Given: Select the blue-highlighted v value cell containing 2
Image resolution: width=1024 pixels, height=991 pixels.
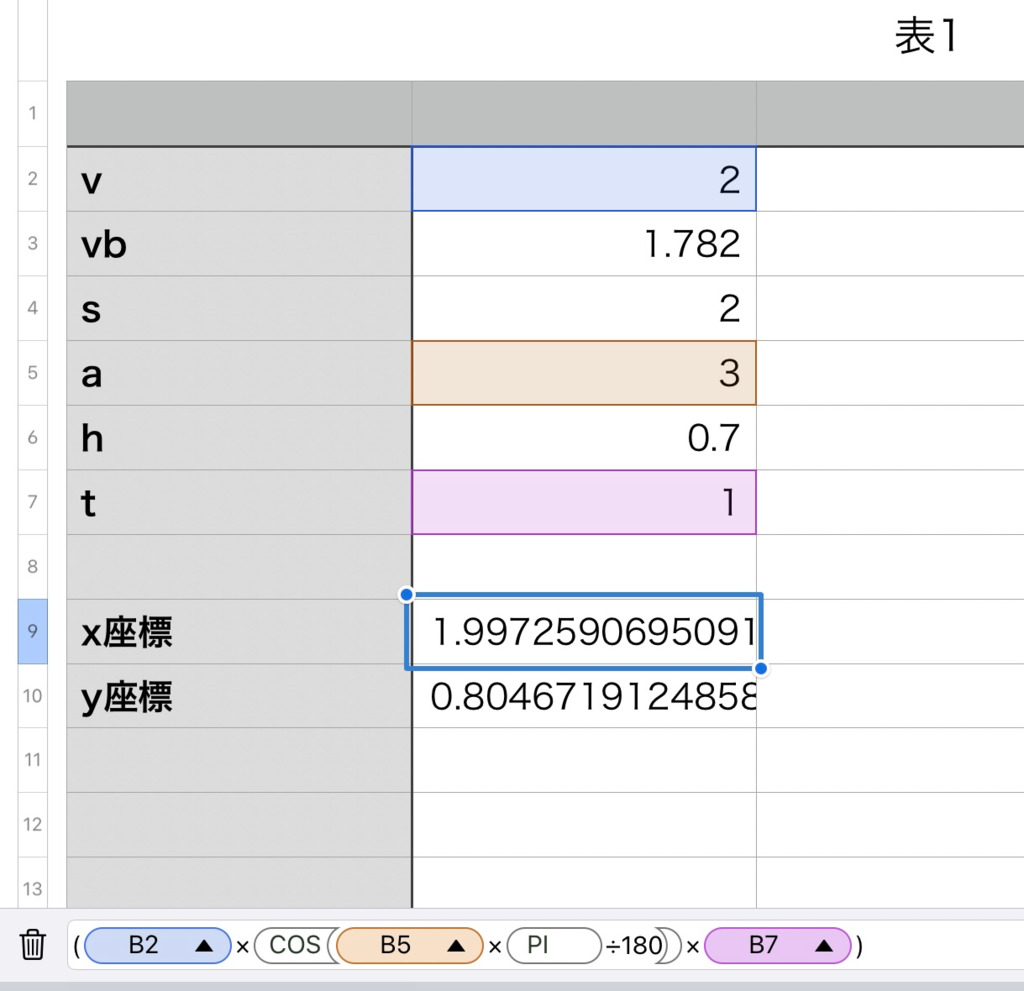Looking at the screenshot, I should click(x=583, y=180).
